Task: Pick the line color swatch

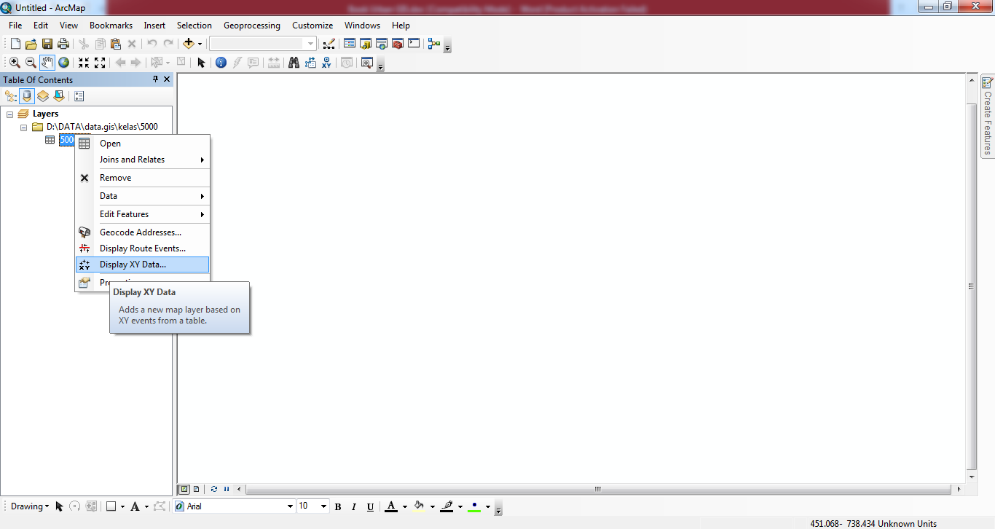Action: pos(447,506)
